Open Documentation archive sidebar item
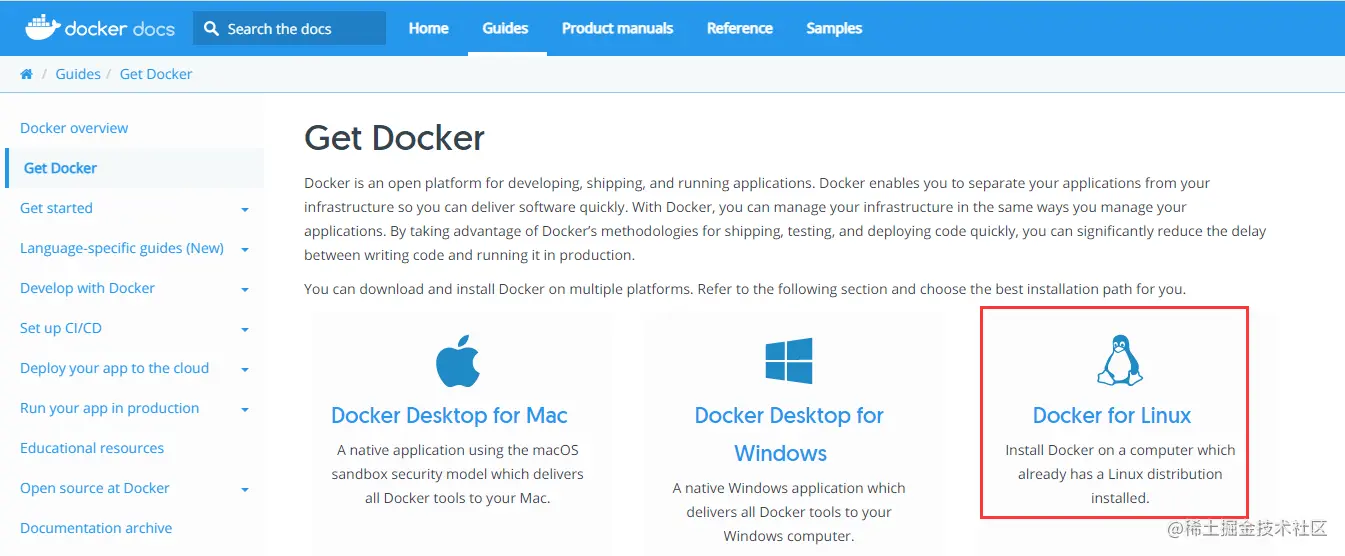This screenshot has height=556, width=1345. pyautogui.click(x=96, y=528)
